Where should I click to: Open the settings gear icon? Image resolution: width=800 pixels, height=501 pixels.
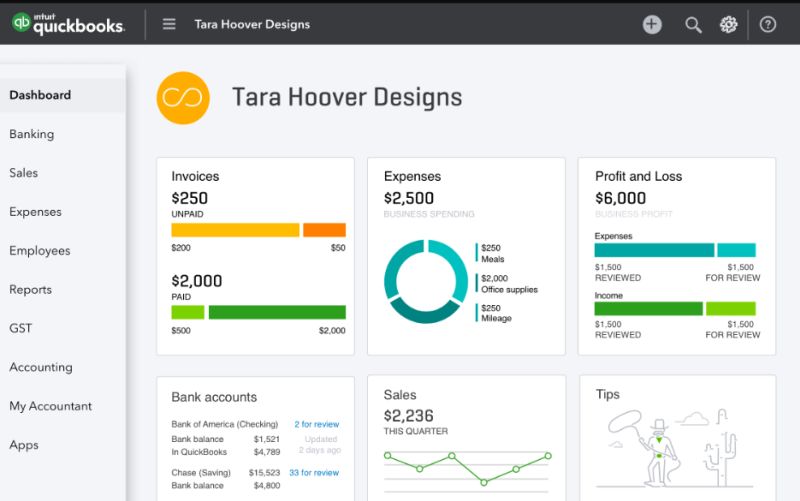(729, 24)
